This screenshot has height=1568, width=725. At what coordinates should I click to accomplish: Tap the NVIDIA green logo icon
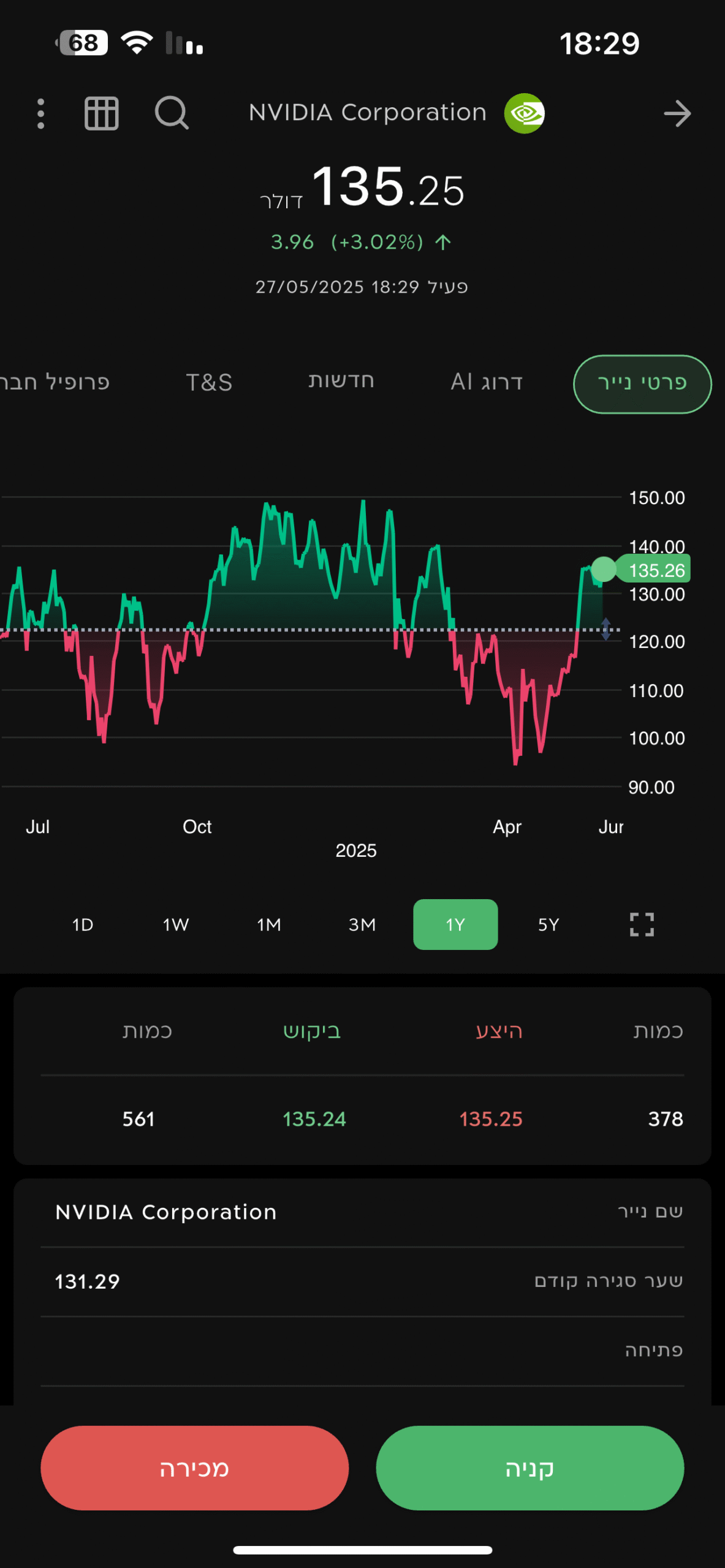coord(524,113)
